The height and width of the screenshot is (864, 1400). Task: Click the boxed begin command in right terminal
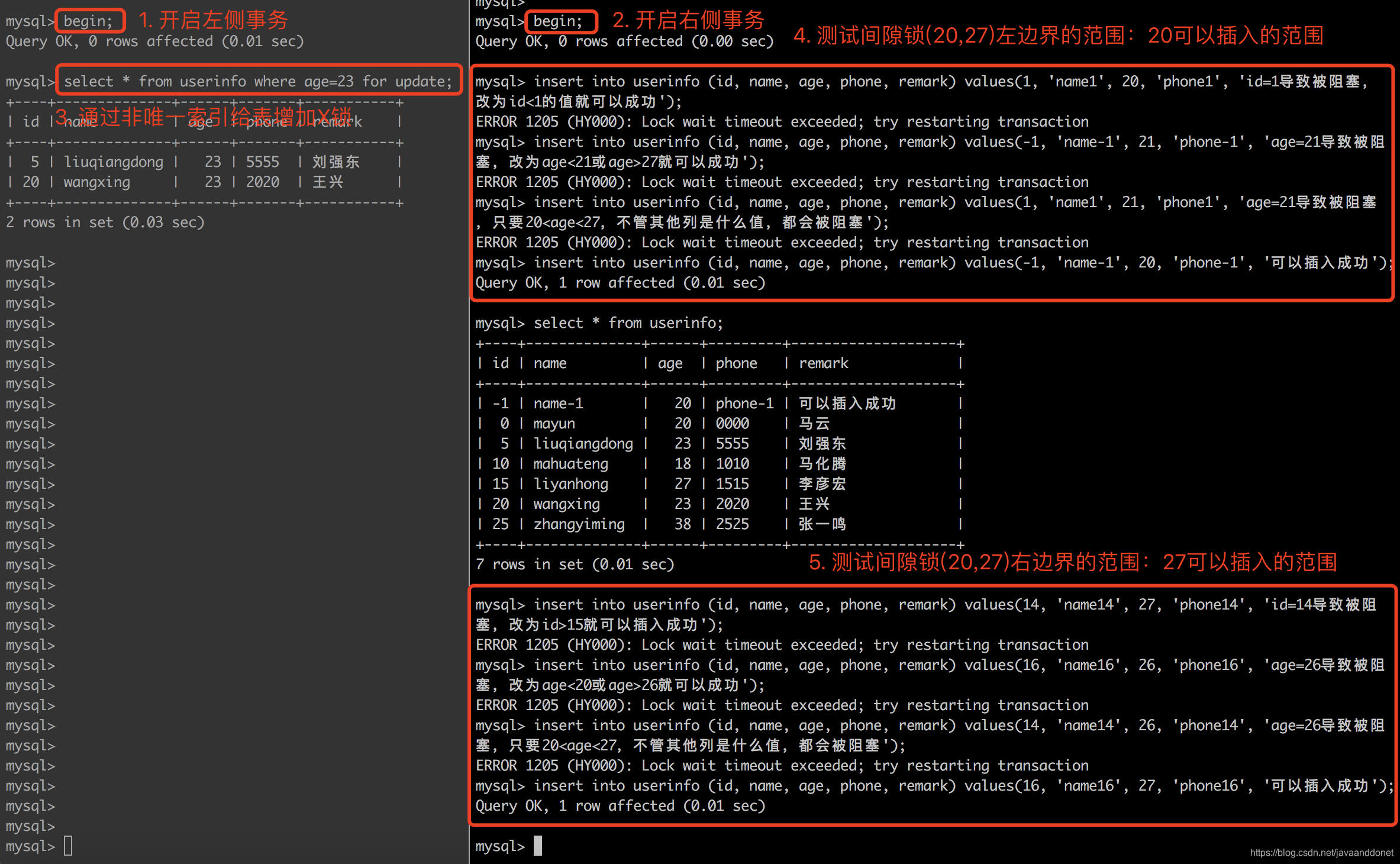point(560,21)
